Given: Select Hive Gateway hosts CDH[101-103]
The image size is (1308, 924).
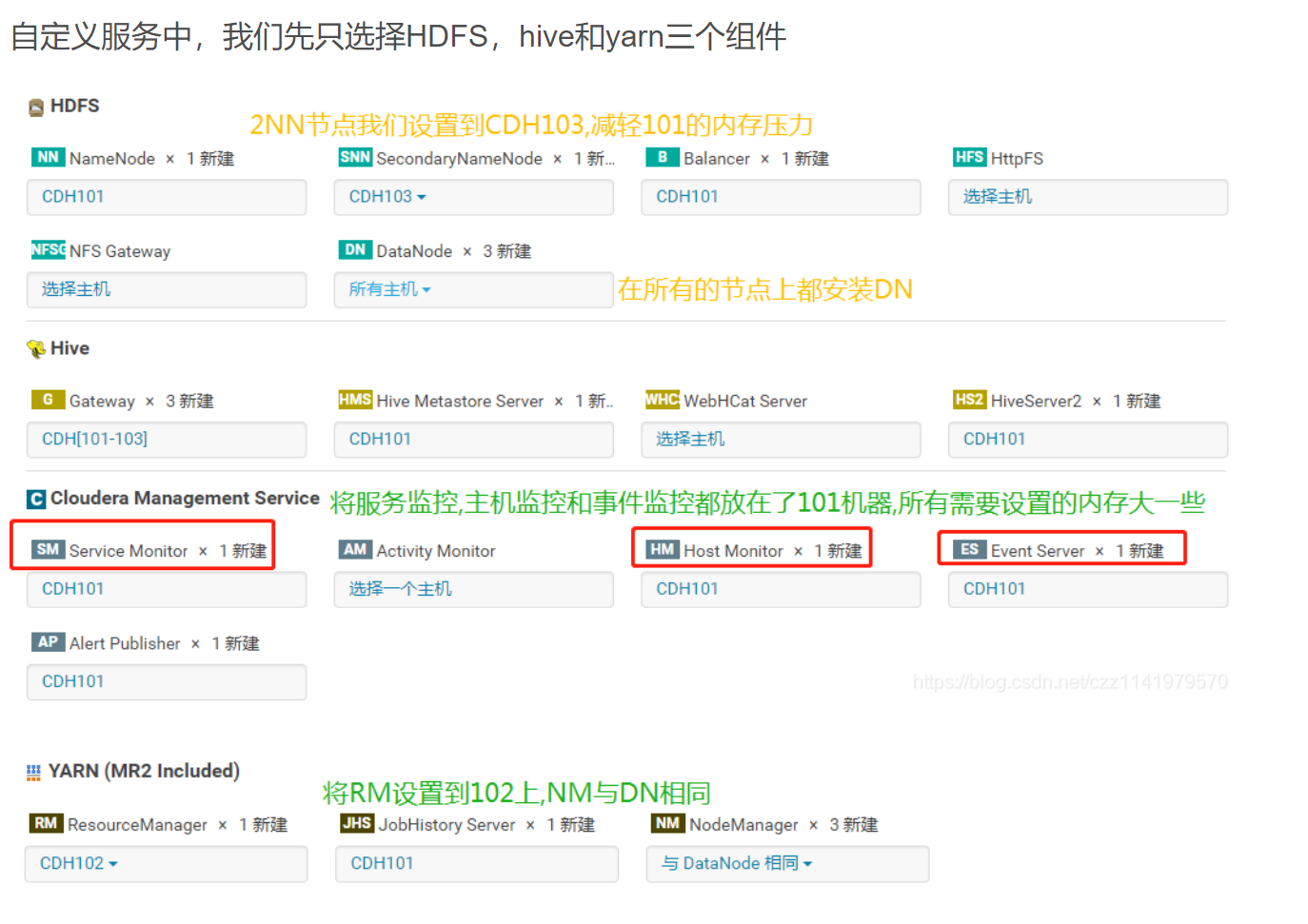Looking at the screenshot, I should (x=167, y=440).
